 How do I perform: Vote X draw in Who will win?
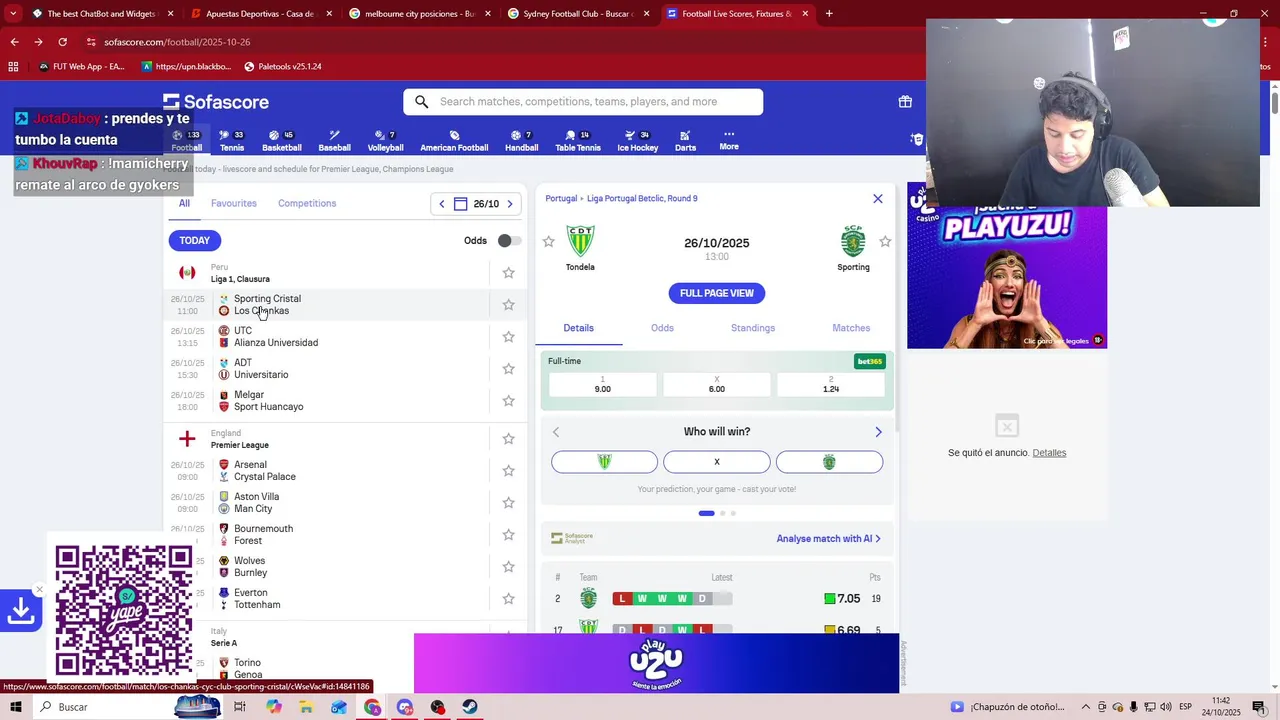[717, 462]
